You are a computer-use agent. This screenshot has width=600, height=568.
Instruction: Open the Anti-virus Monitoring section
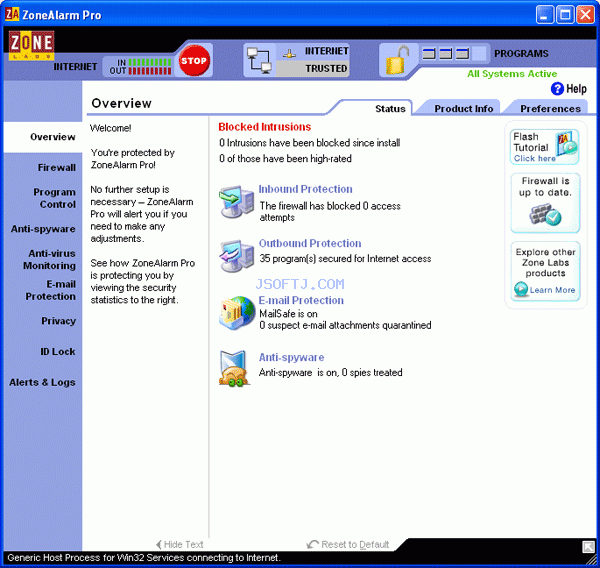(x=49, y=260)
